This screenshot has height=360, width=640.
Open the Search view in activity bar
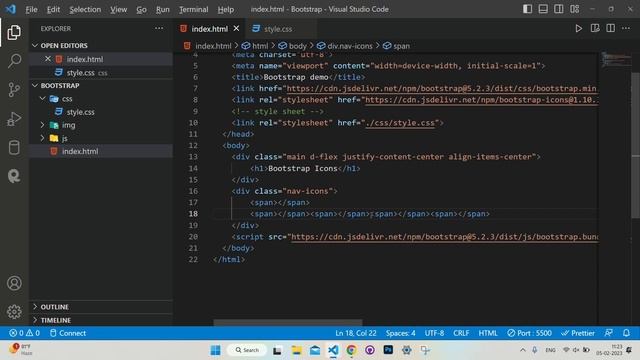(x=14, y=61)
